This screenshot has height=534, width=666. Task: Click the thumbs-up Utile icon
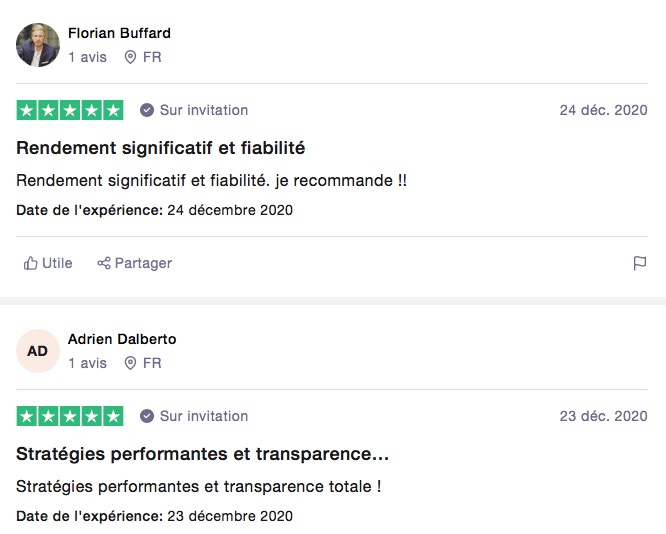(31, 263)
